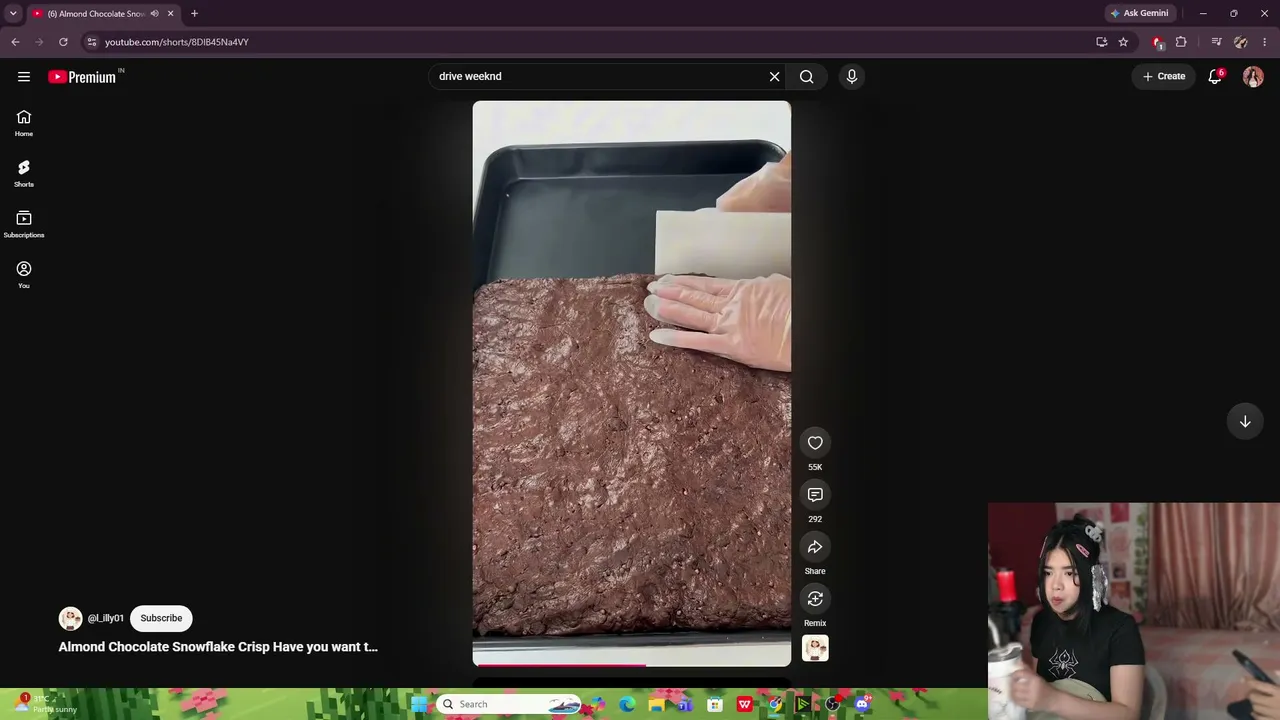
Task: Open Chrome profile avatar
Action: coord(1241,42)
